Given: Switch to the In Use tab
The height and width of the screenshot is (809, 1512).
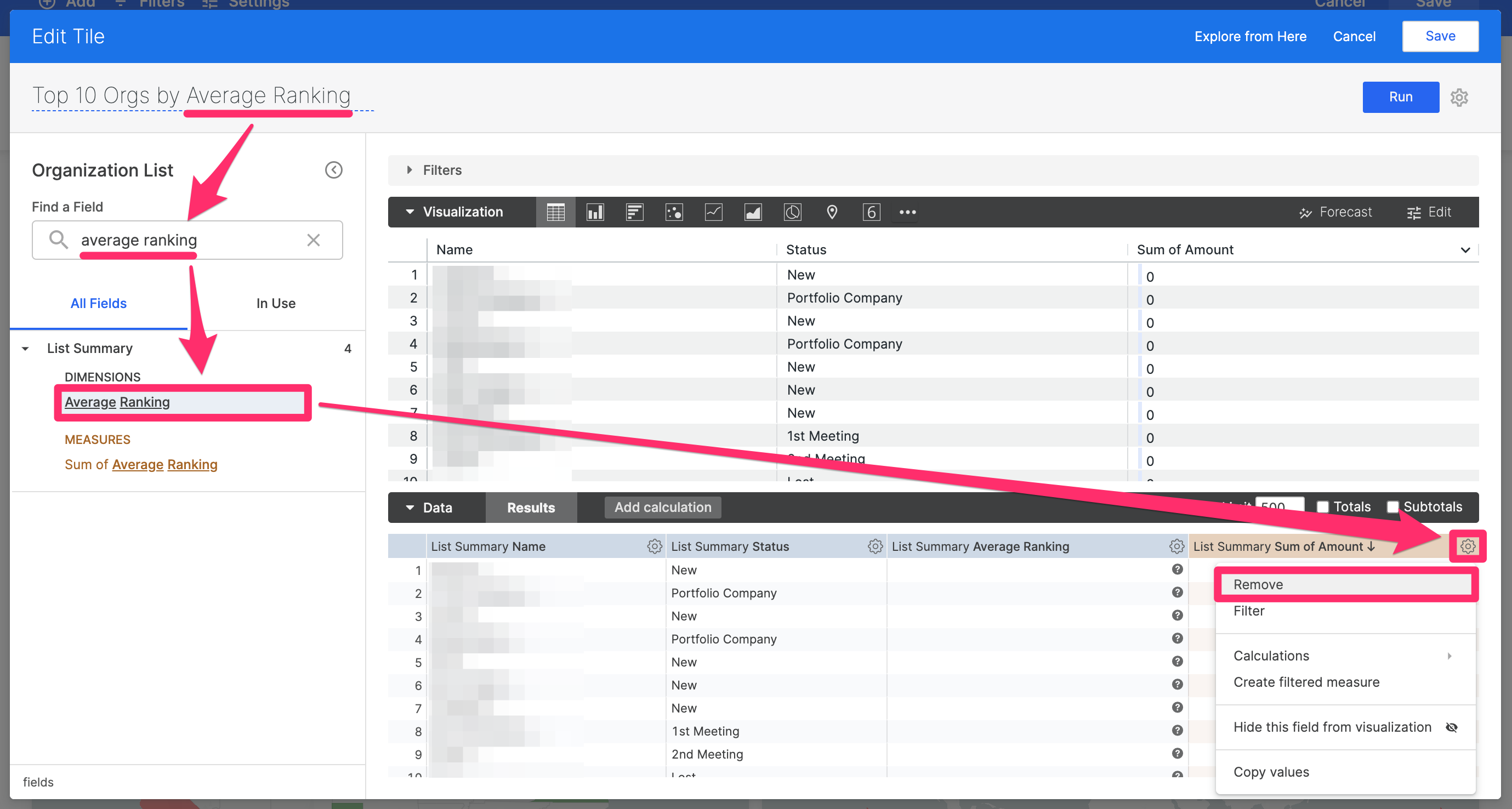Looking at the screenshot, I should pyautogui.click(x=275, y=303).
